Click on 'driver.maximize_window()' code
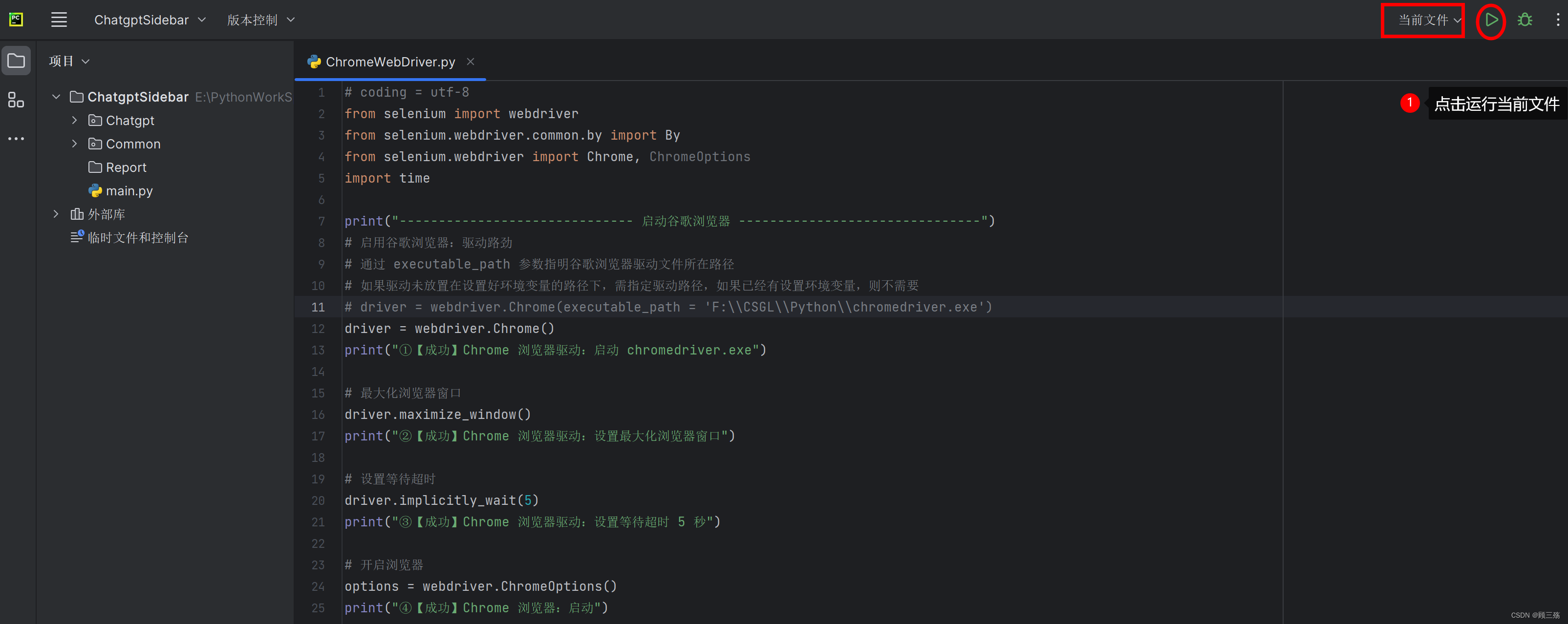The height and width of the screenshot is (624, 1568). tap(438, 414)
